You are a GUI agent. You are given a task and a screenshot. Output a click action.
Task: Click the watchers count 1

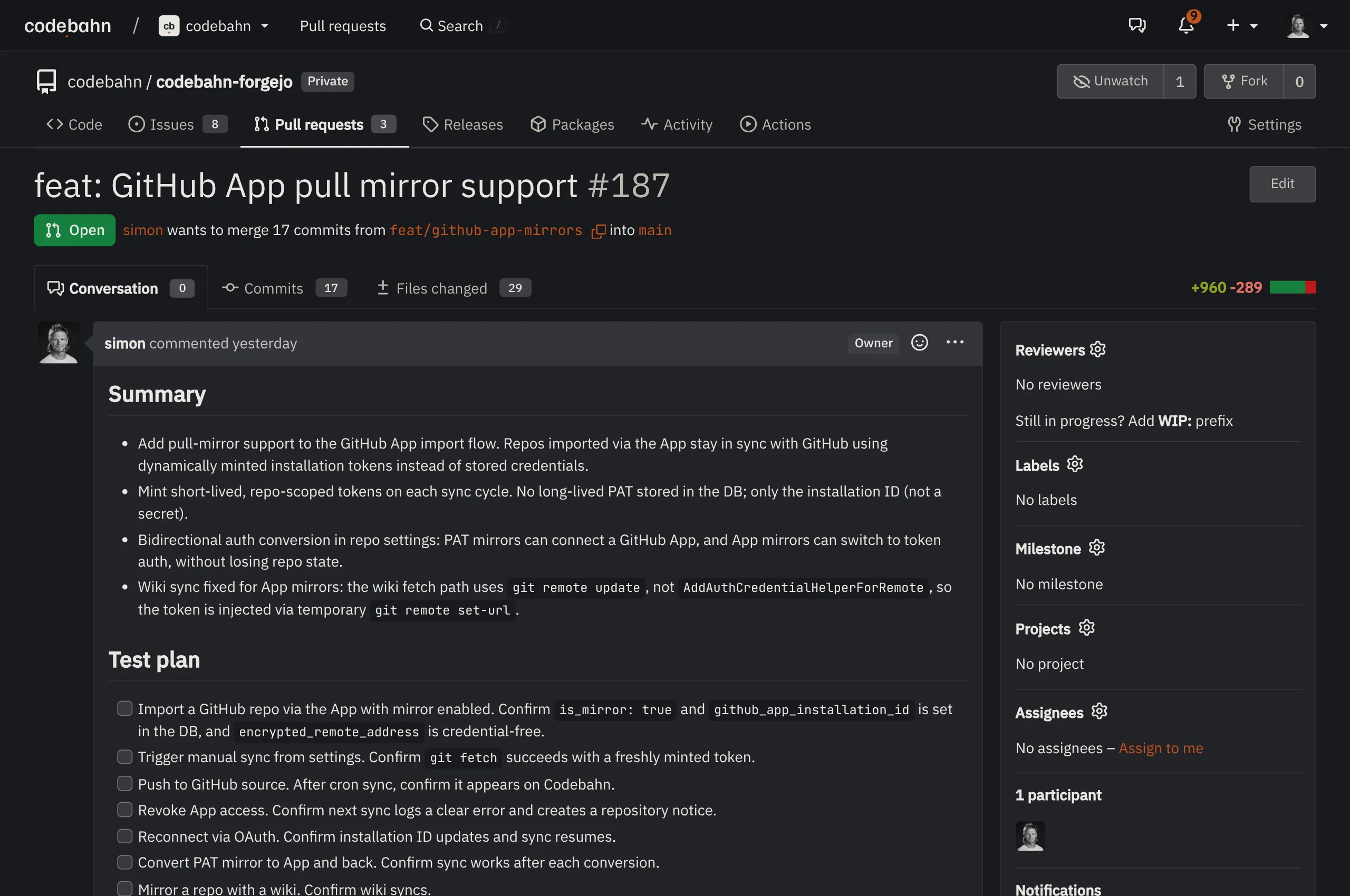tap(1179, 81)
